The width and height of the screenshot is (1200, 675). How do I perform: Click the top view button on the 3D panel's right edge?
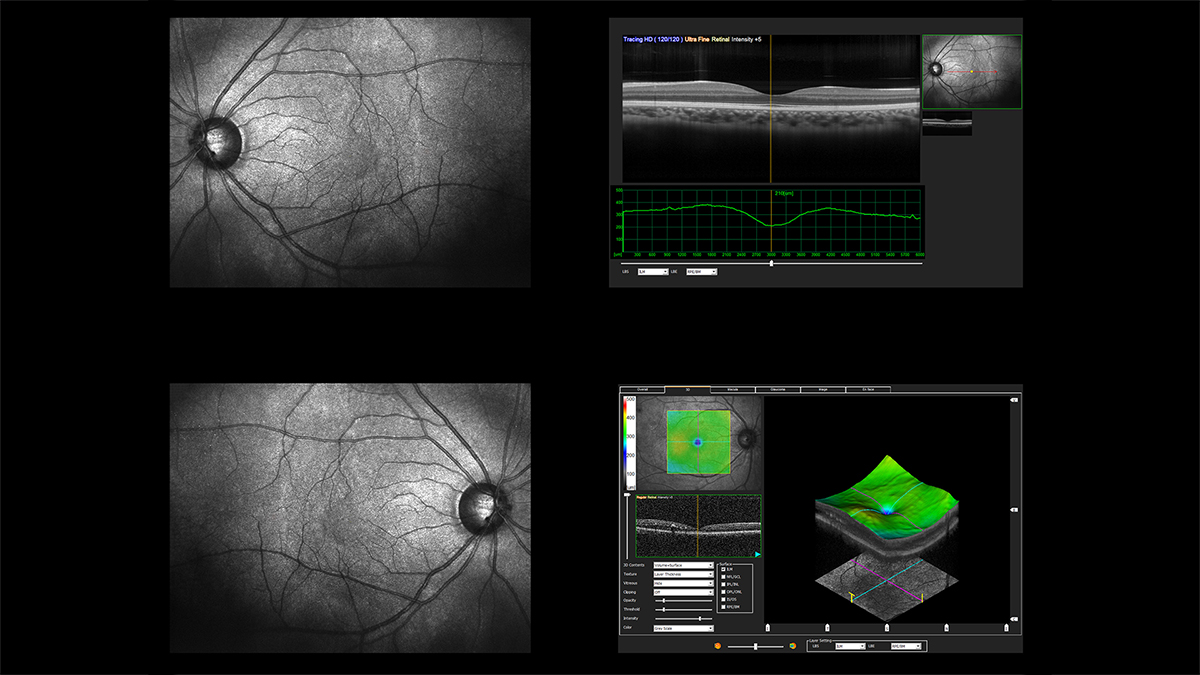(x=1014, y=400)
